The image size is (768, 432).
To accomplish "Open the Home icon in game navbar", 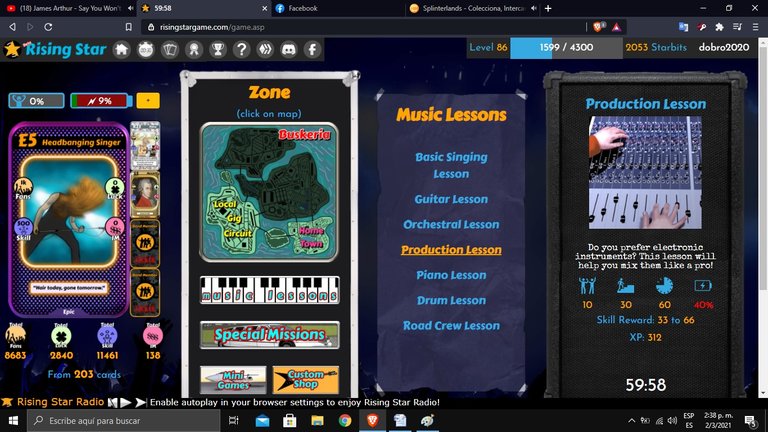I will coord(121,49).
